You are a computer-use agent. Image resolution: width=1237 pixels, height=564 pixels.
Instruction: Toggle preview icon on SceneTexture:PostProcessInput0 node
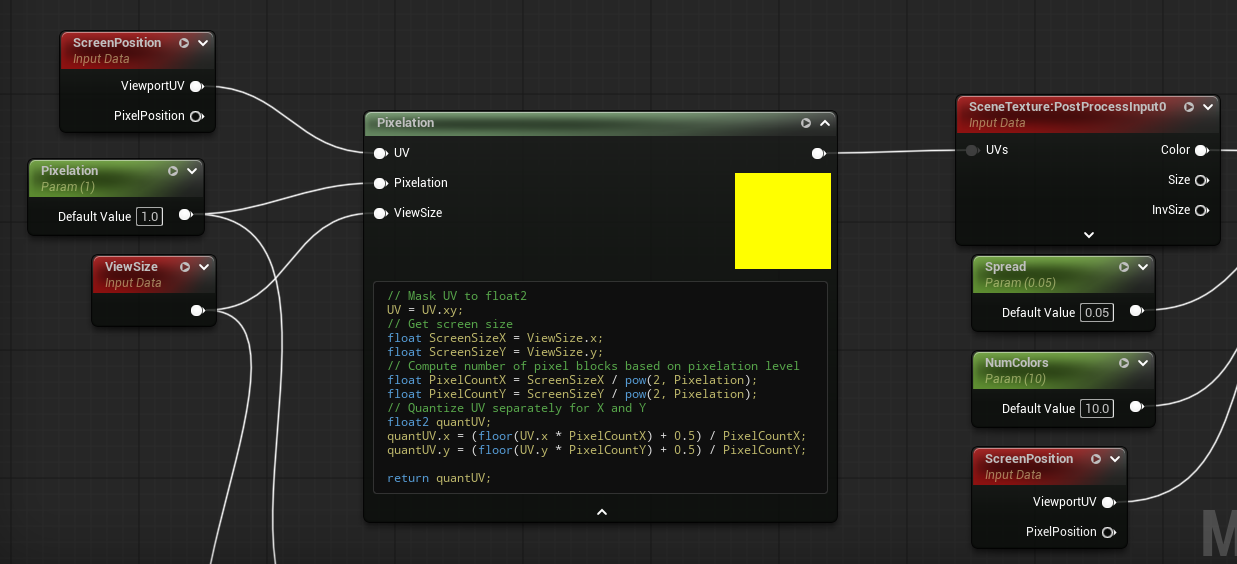[x=1189, y=107]
